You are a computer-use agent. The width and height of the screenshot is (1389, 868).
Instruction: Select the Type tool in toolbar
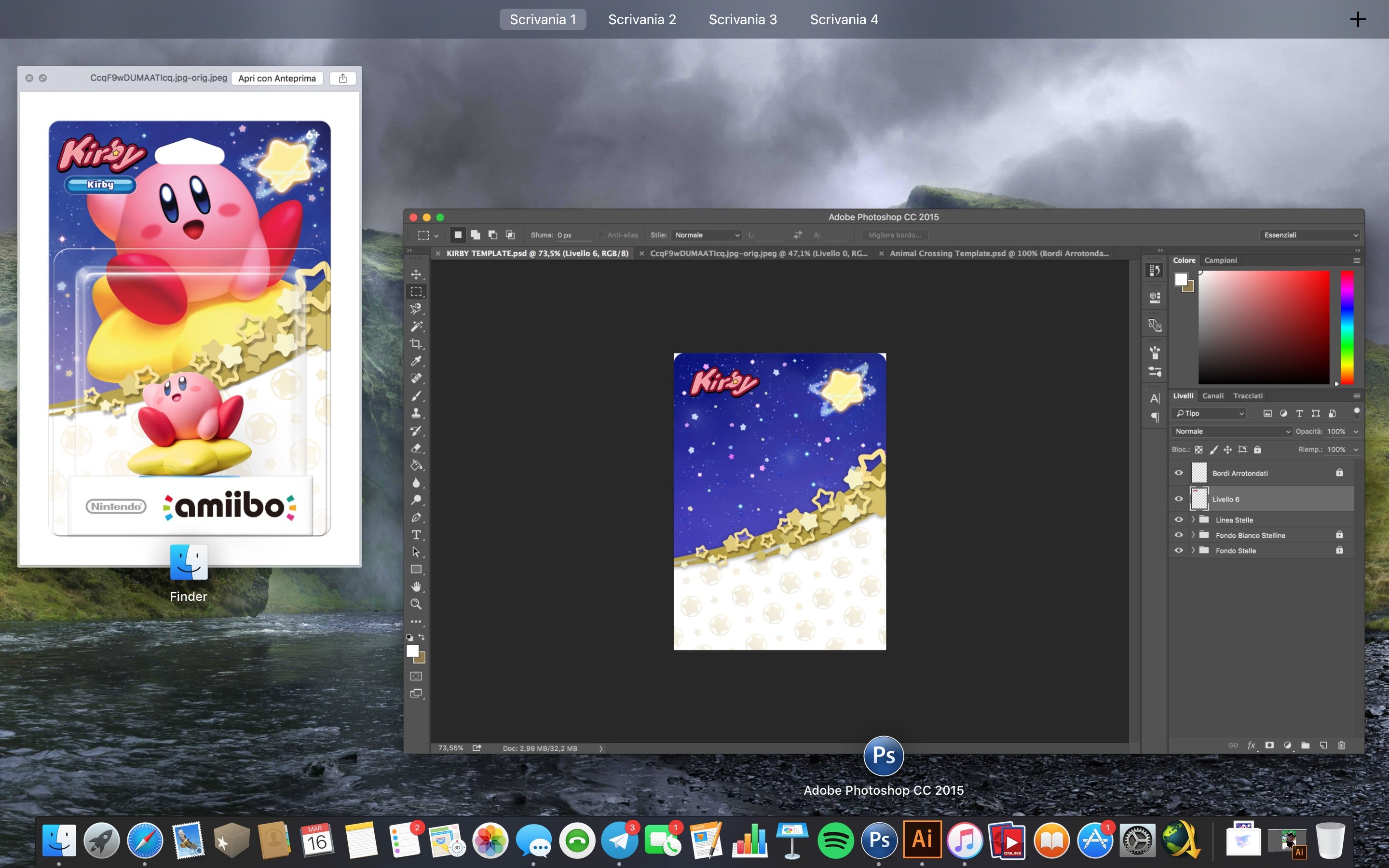click(416, 535)
